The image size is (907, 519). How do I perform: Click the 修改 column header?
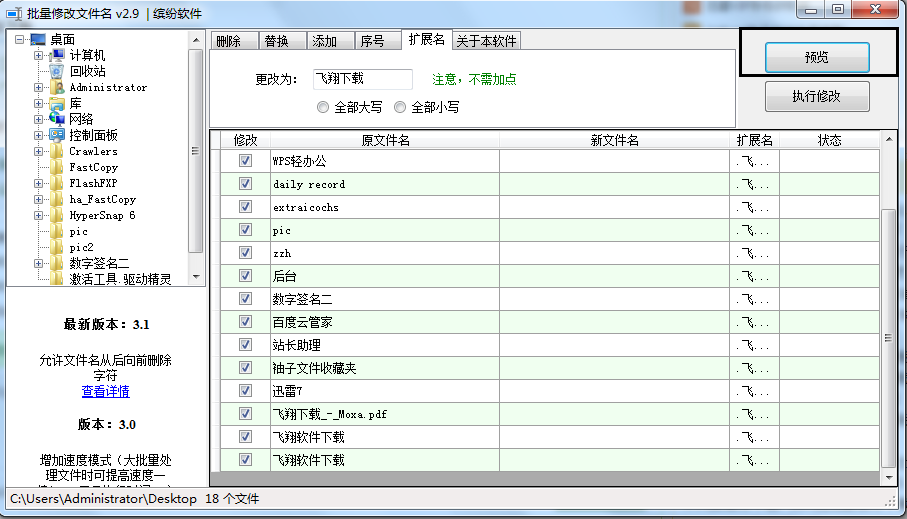pos(245,140)
